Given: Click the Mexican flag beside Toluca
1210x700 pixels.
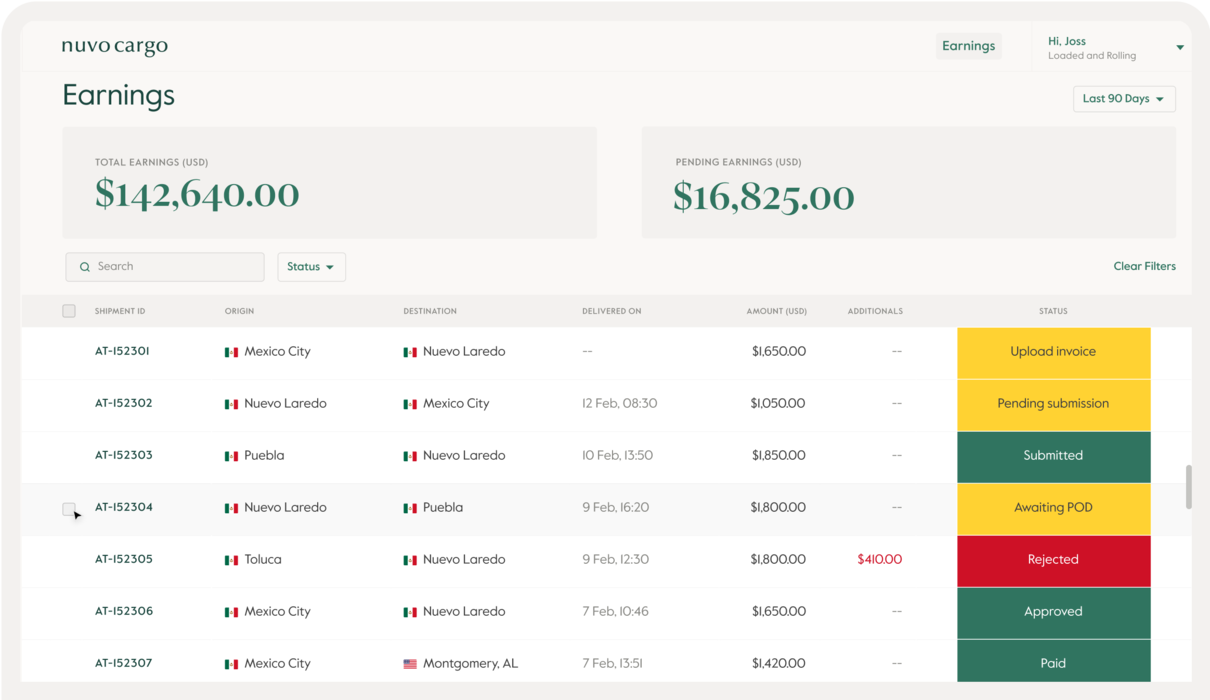Looking at the screenshot, I should (x=230, y=559).
